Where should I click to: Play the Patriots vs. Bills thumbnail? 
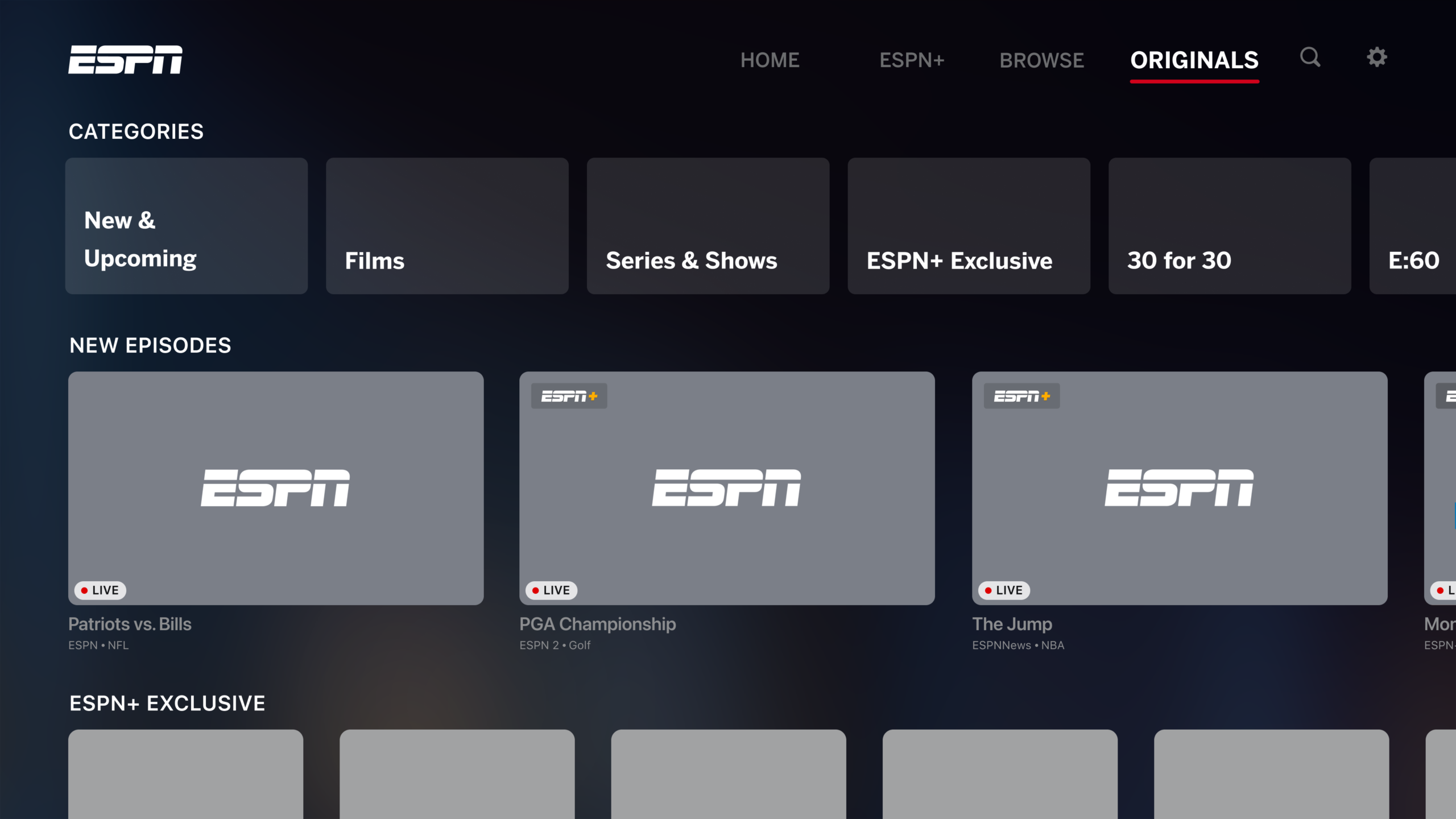[x=276, y=488]
